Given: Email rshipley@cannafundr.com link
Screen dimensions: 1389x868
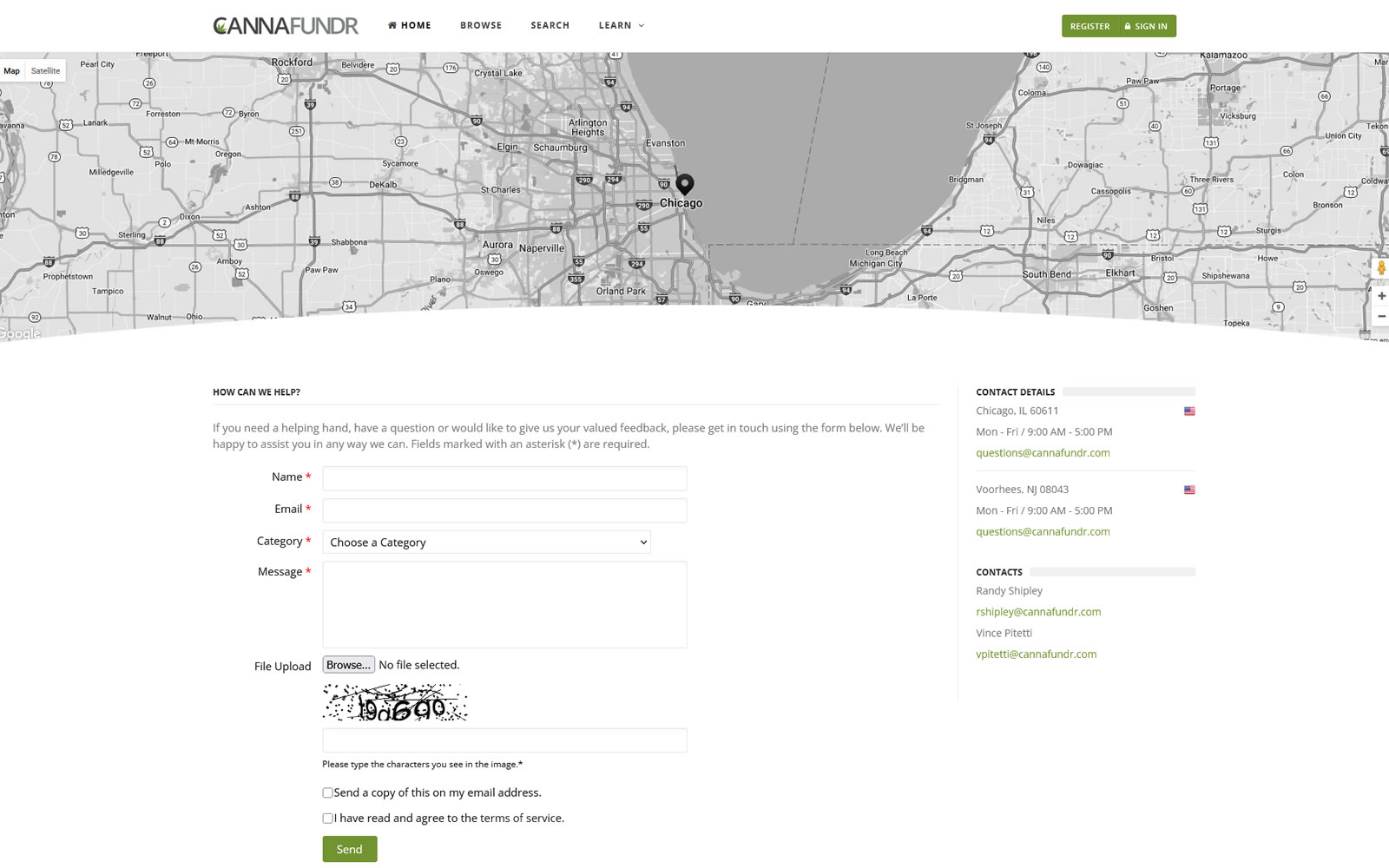Looking at the screenshot, I should (1038, 612).
